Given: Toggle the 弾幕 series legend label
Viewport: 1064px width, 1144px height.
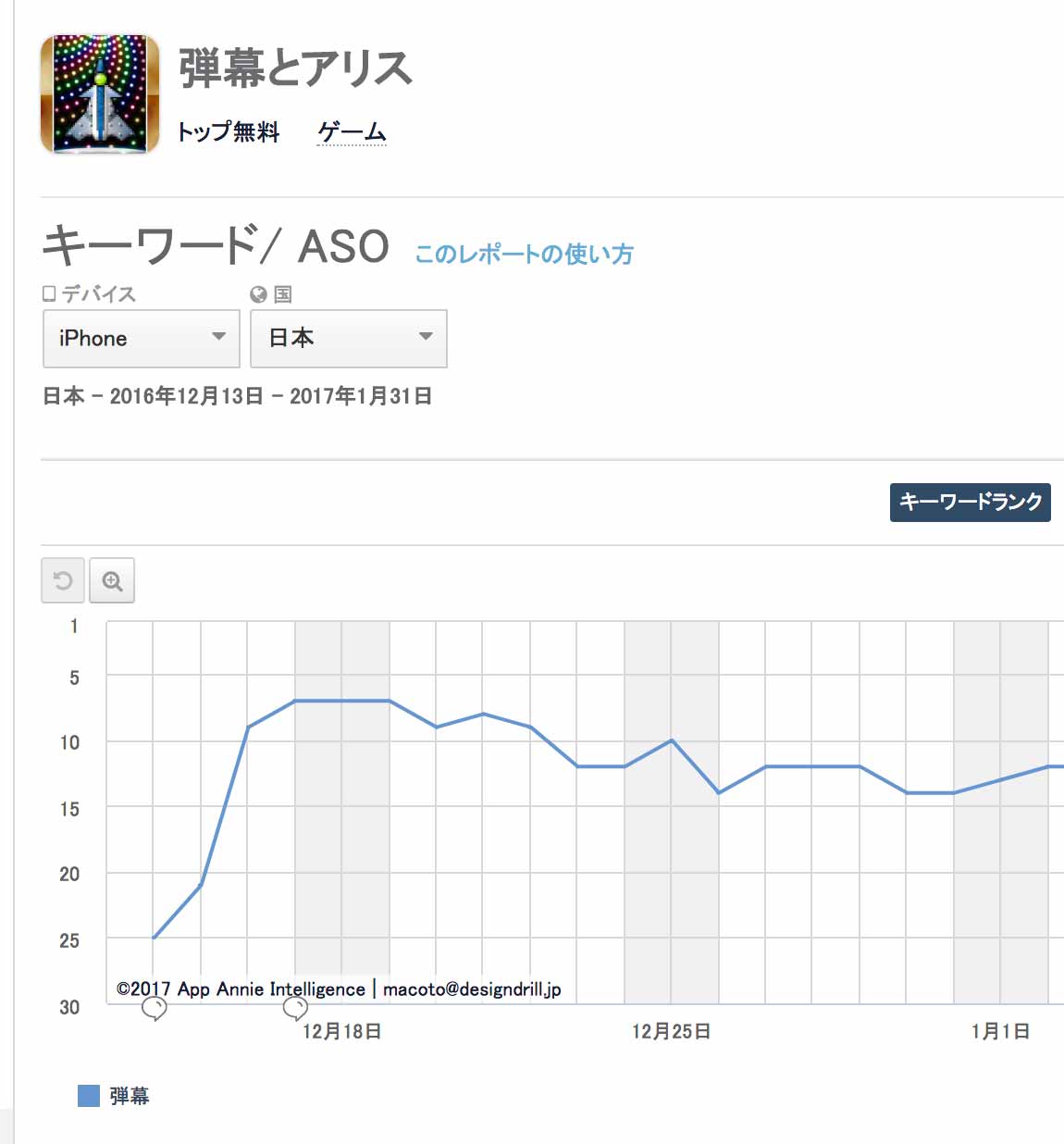Looking at the screenshot, I should click(x=130, y=1096).
